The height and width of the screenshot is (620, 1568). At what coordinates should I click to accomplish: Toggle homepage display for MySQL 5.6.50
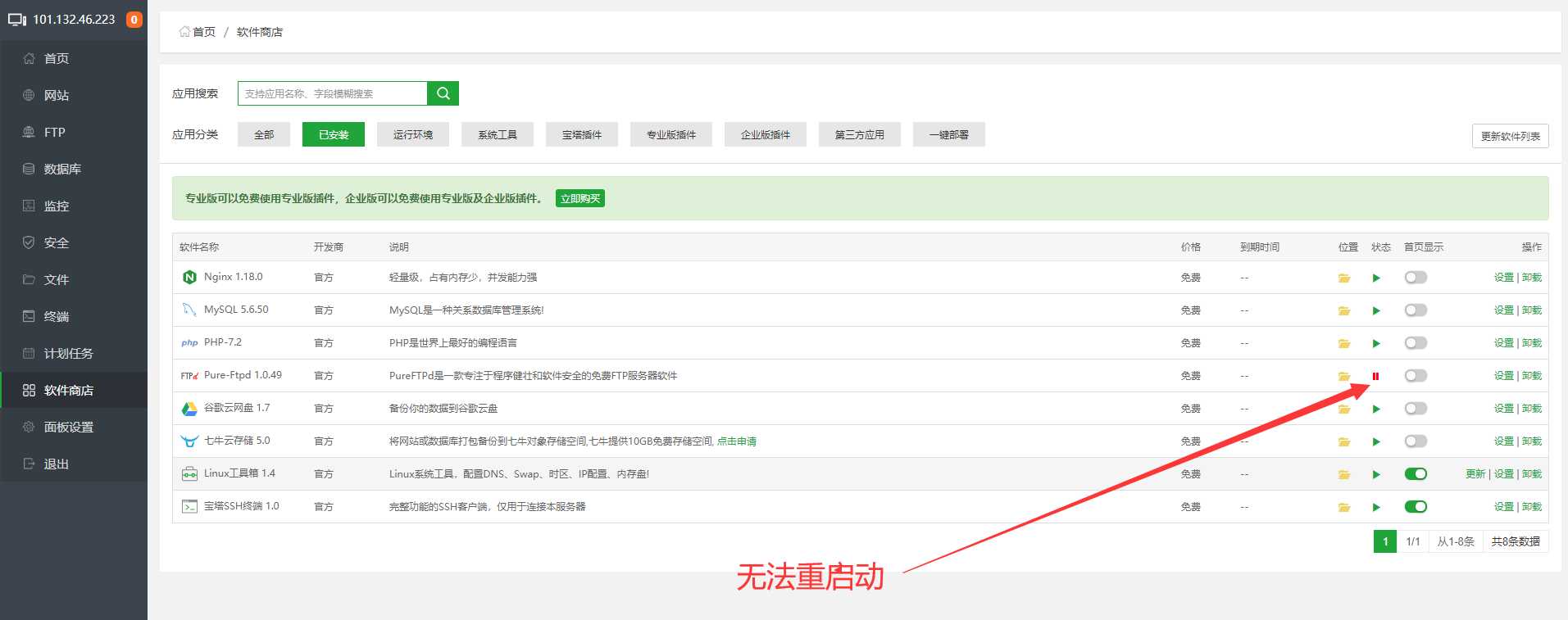coord(1416,310)
